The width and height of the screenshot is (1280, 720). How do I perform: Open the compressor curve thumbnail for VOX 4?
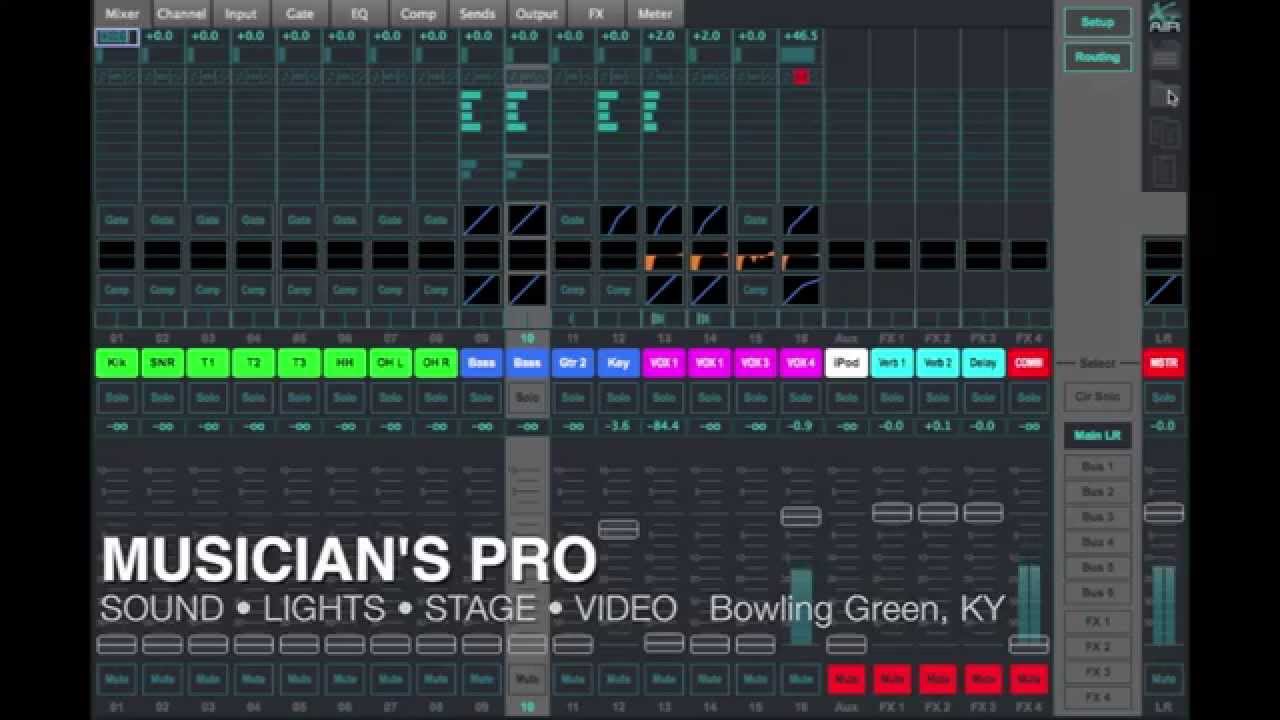pyautogui.click(x=800, y=290)
